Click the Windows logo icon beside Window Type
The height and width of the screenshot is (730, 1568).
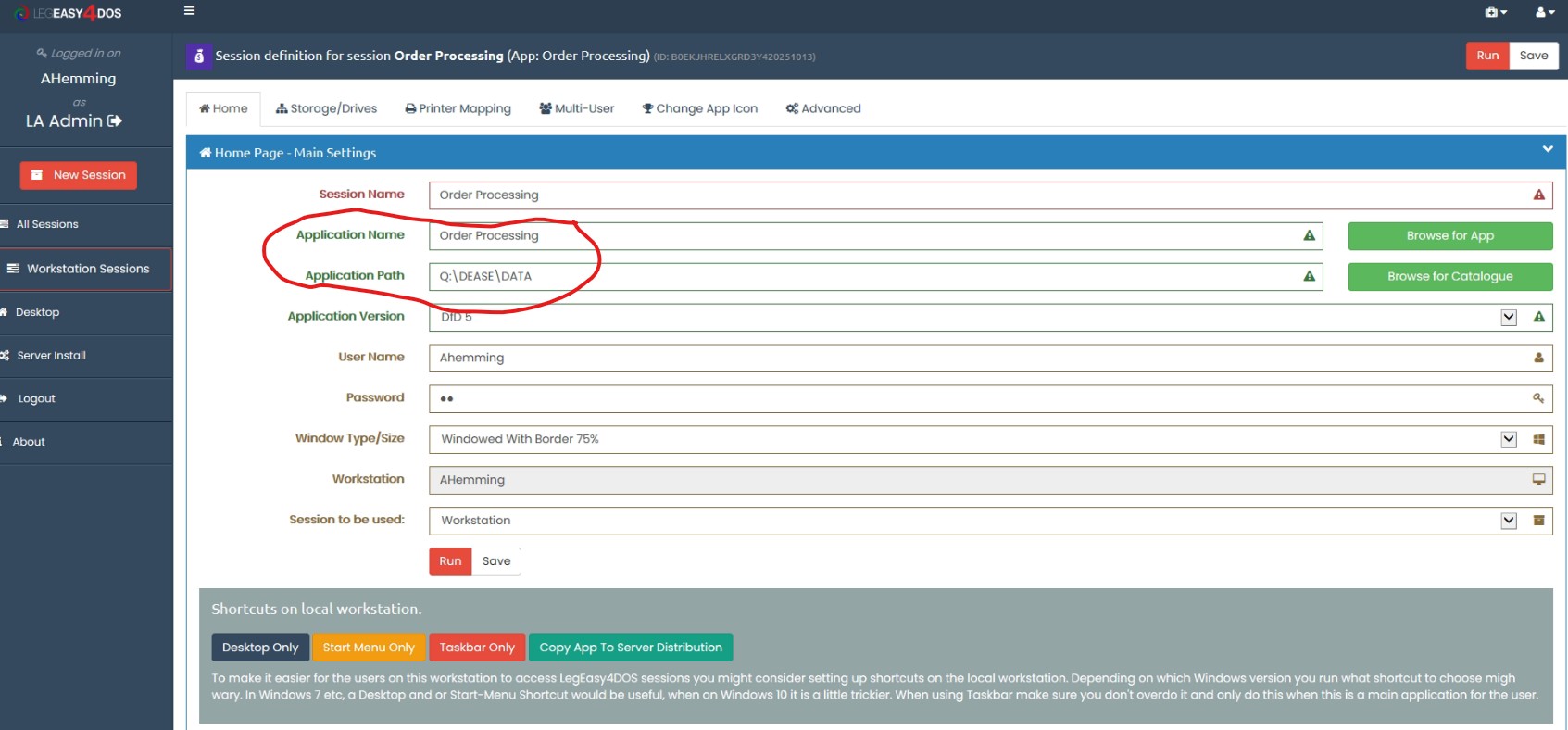tap(1538, 439)
